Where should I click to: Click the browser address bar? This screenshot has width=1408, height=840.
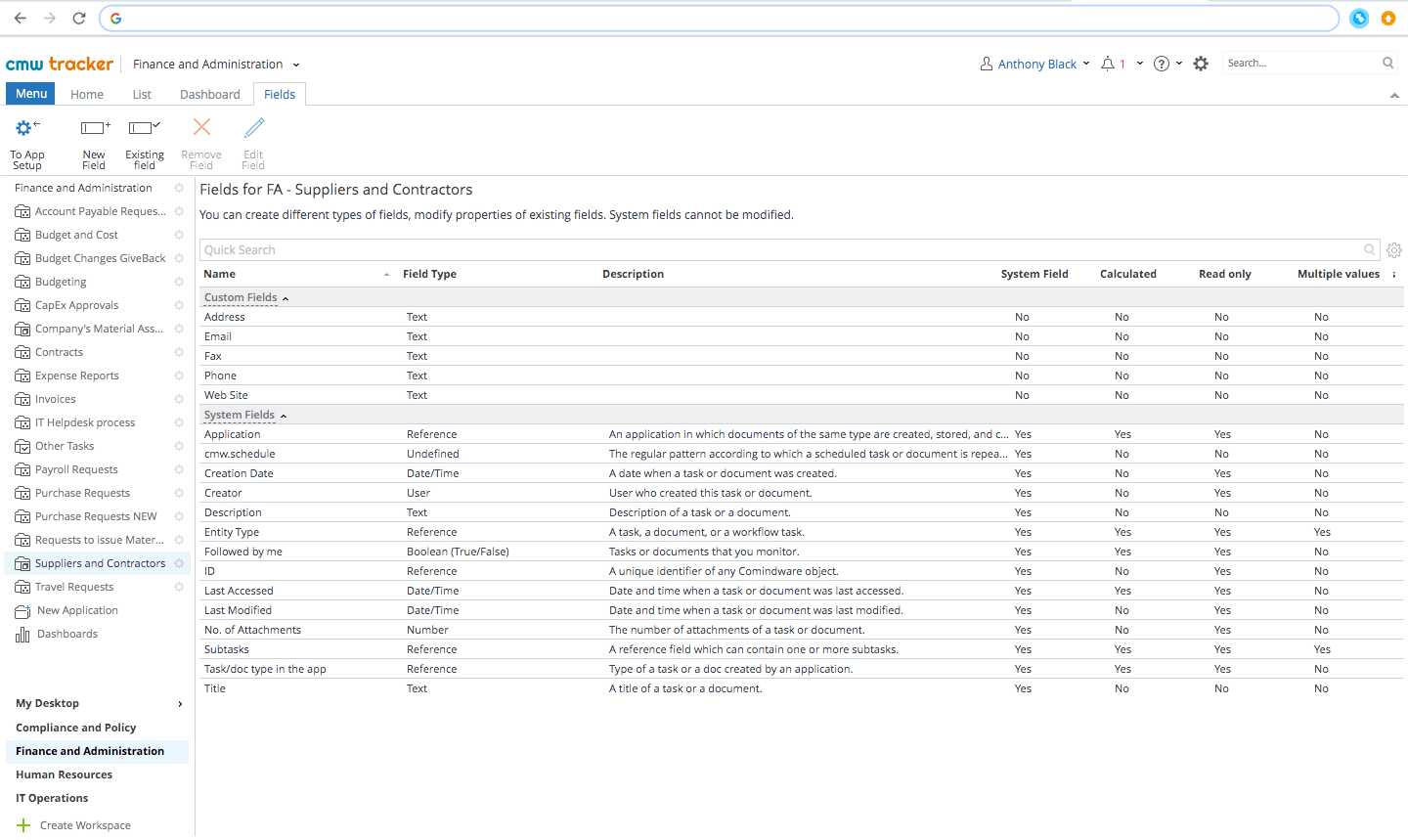(719, 18)
